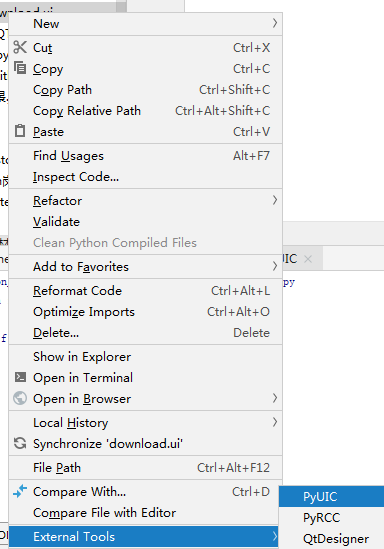The height and width of the screenshot is (549, 384).
Task: Select the Copy menu entry
Action: (x=145, y=69)
